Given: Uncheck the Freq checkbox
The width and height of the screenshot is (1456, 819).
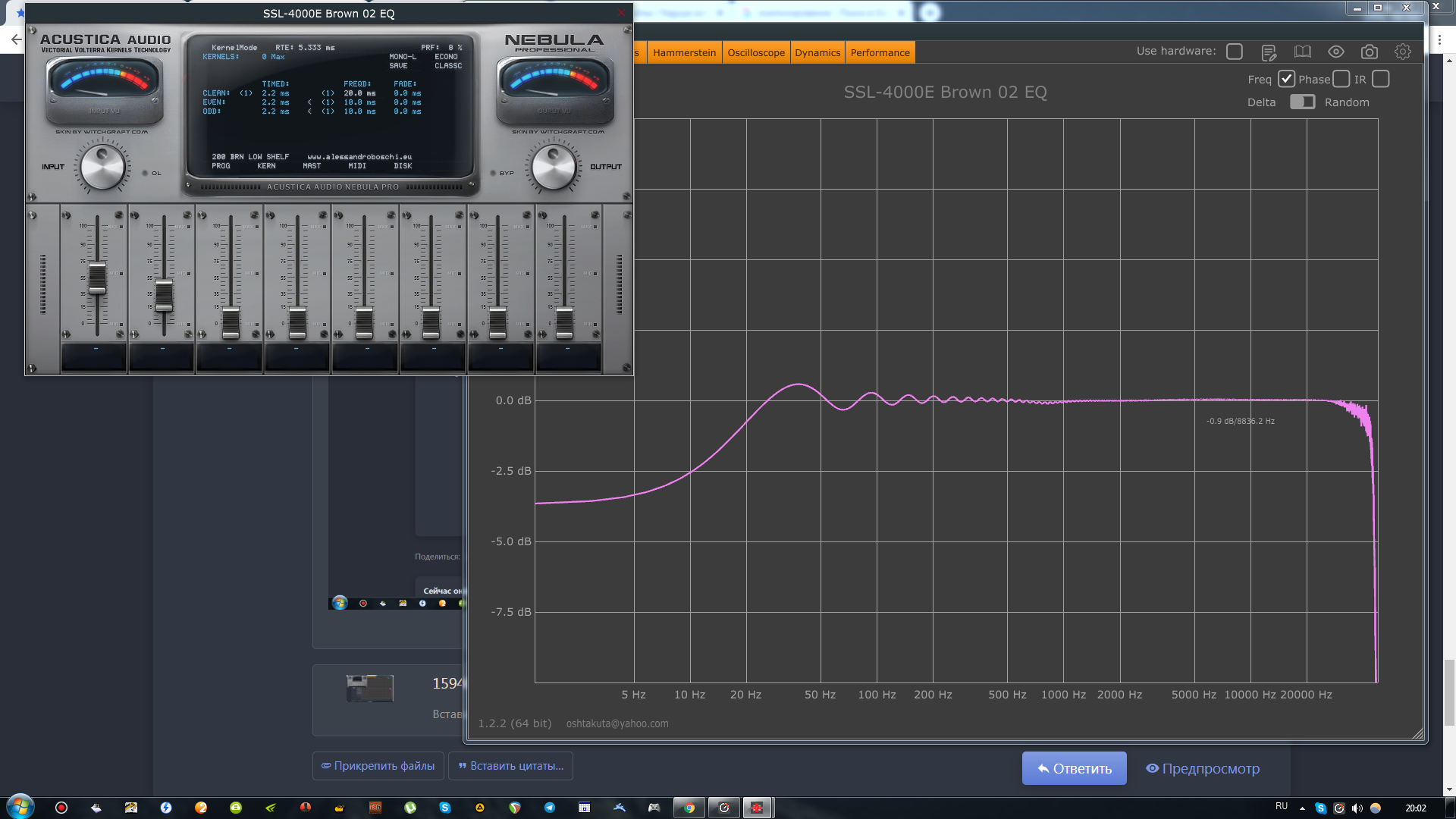Looking at the screenshot, I should [1286, 79].
